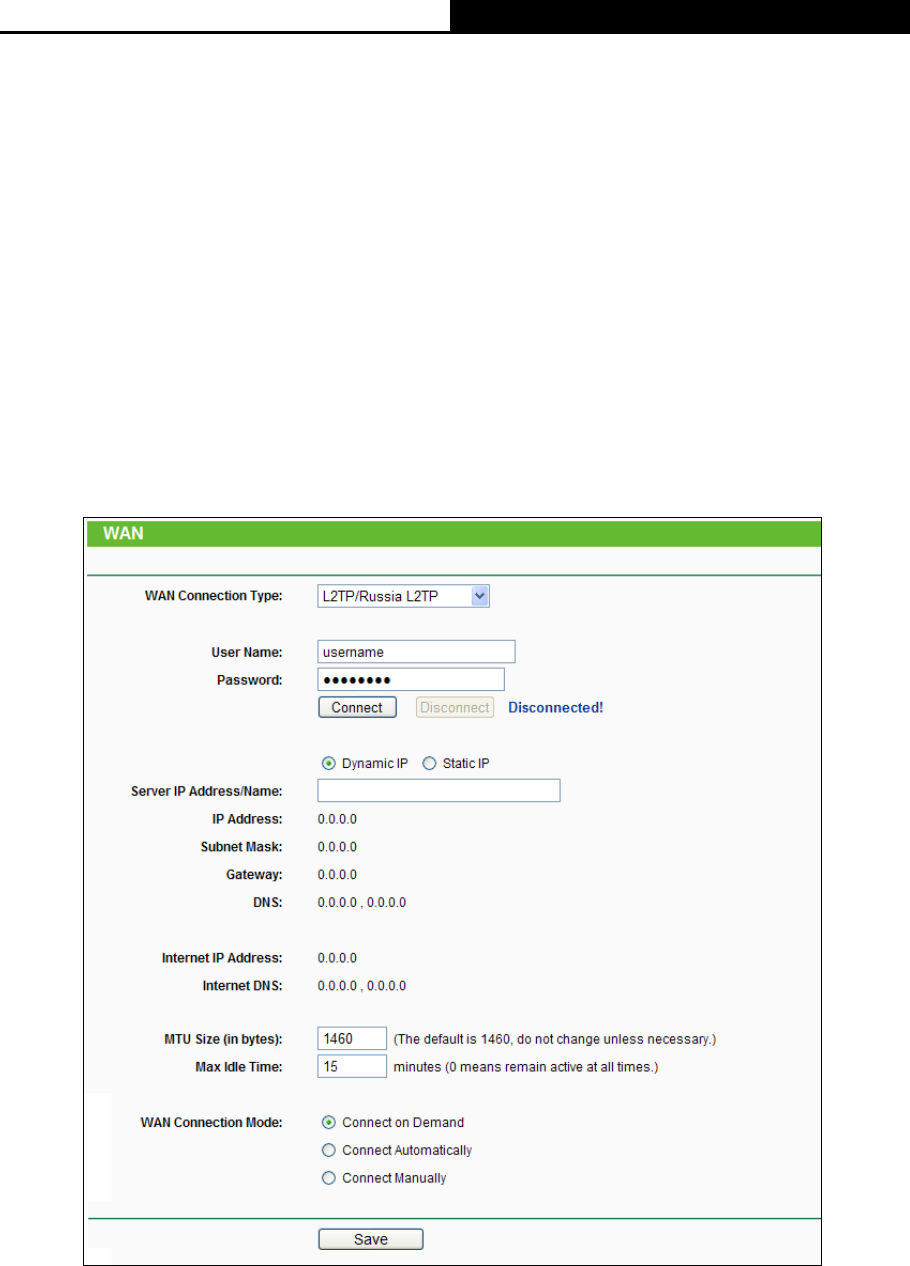Click the Save button
910x1266 pixels.
[371, 1240]
